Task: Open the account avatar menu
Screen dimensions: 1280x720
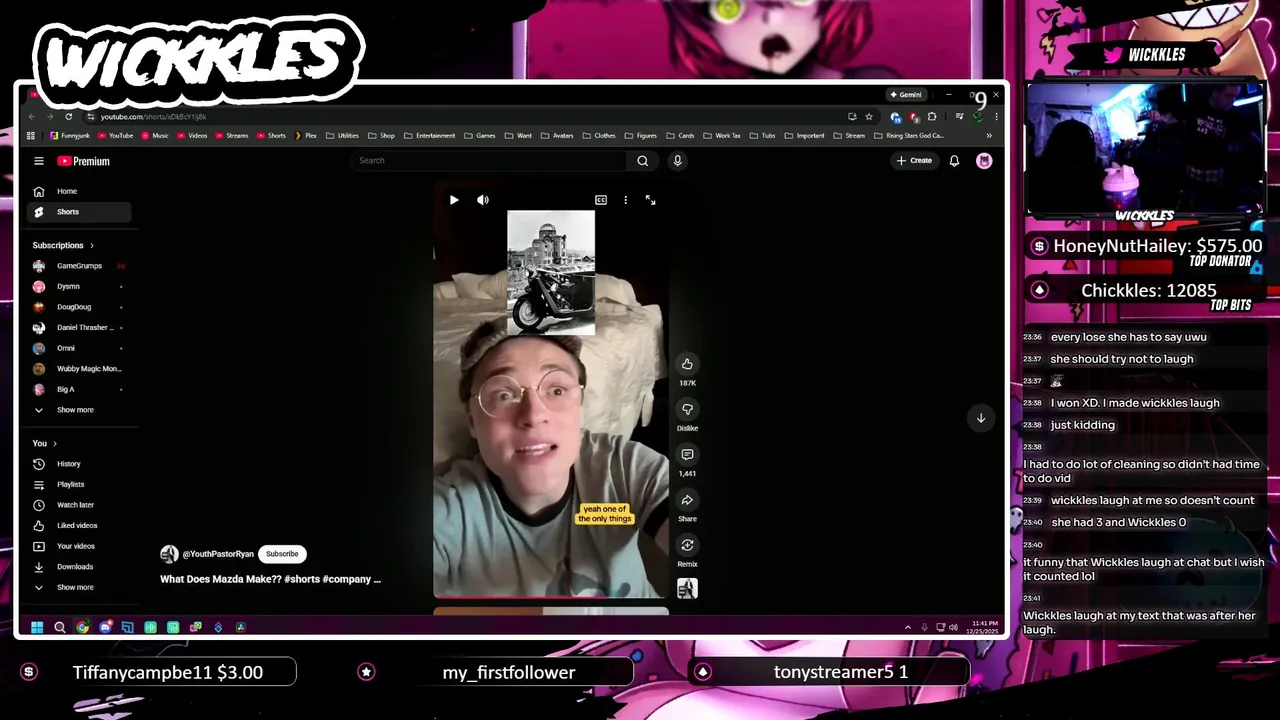Action: tap(984, 161)
